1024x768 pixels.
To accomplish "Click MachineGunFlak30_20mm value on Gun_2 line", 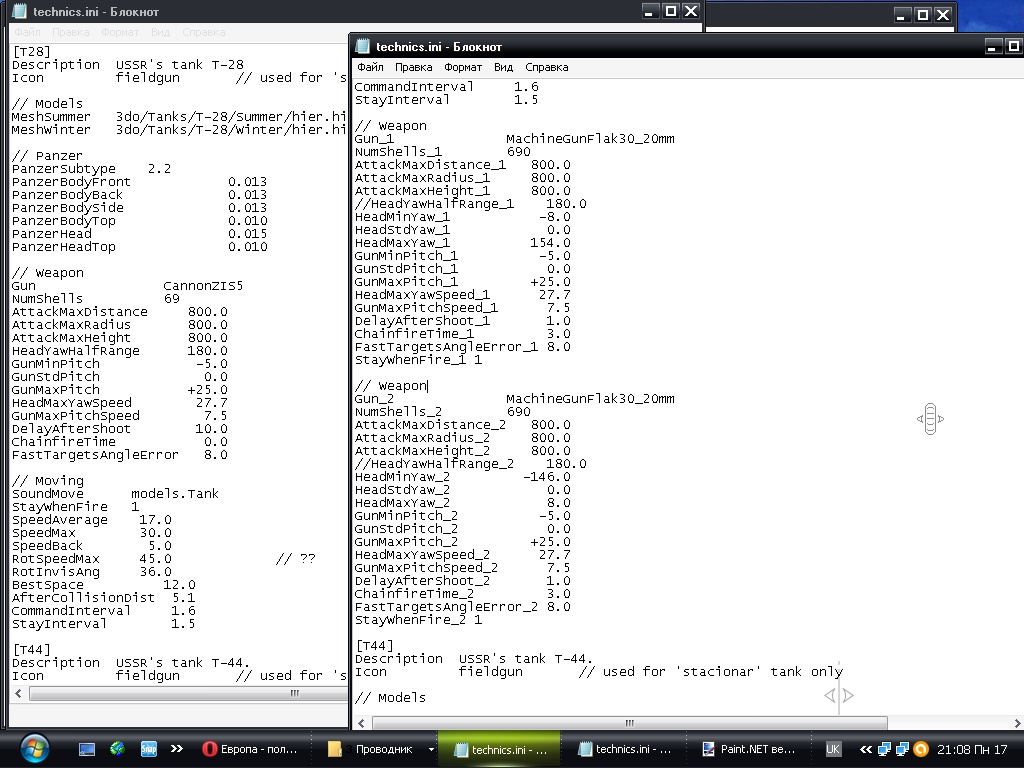I will tap(590, 399).
